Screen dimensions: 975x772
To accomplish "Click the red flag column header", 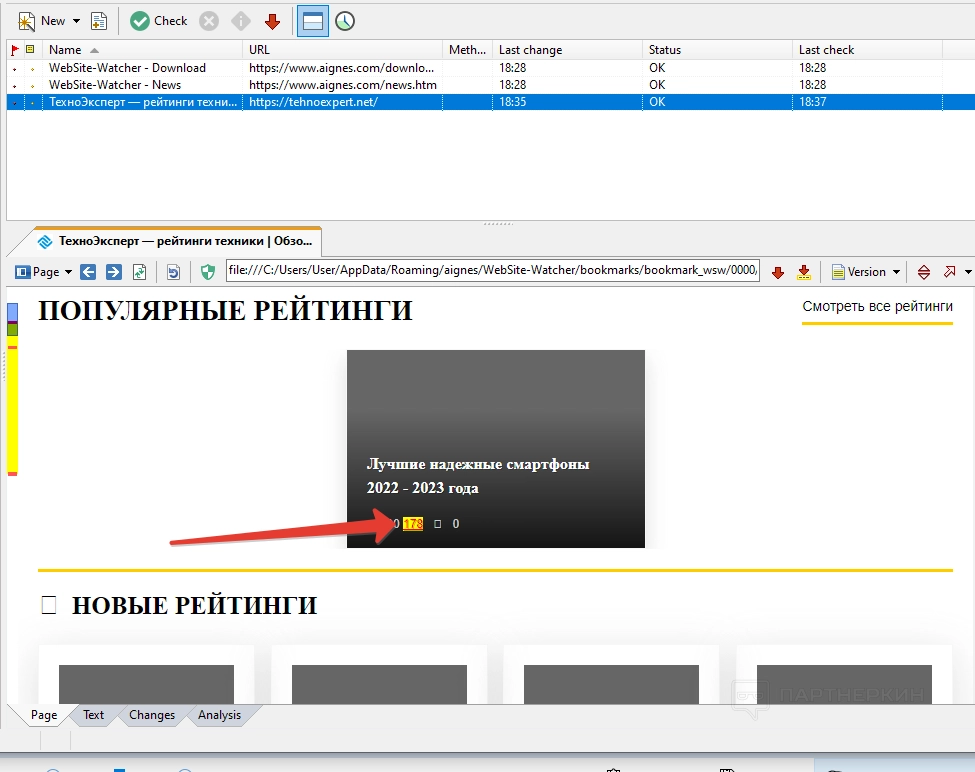I will point(15,50).
